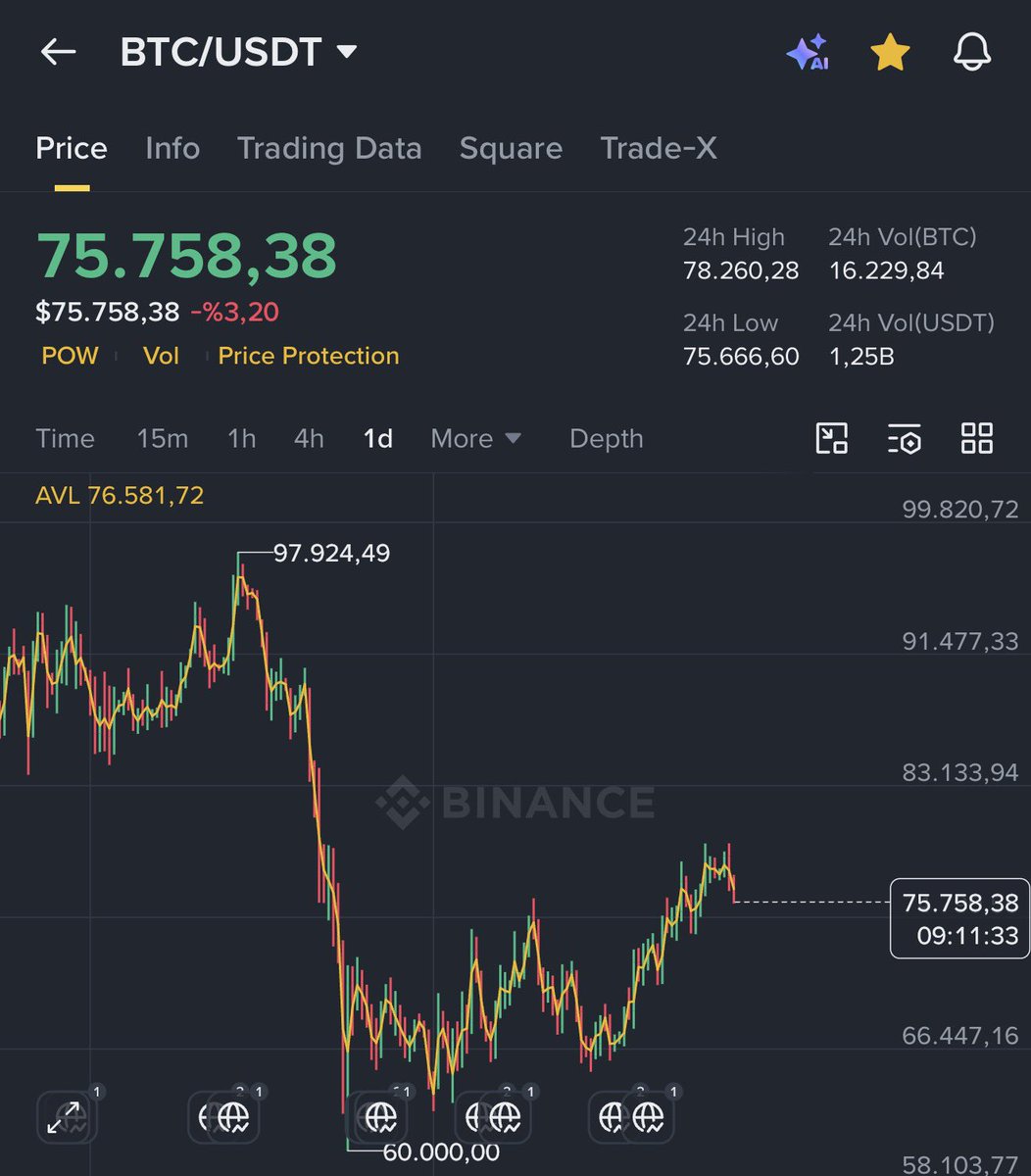Expand the More intervals dropdown
Viewport: 1031px width, 1176px height.
476,439
